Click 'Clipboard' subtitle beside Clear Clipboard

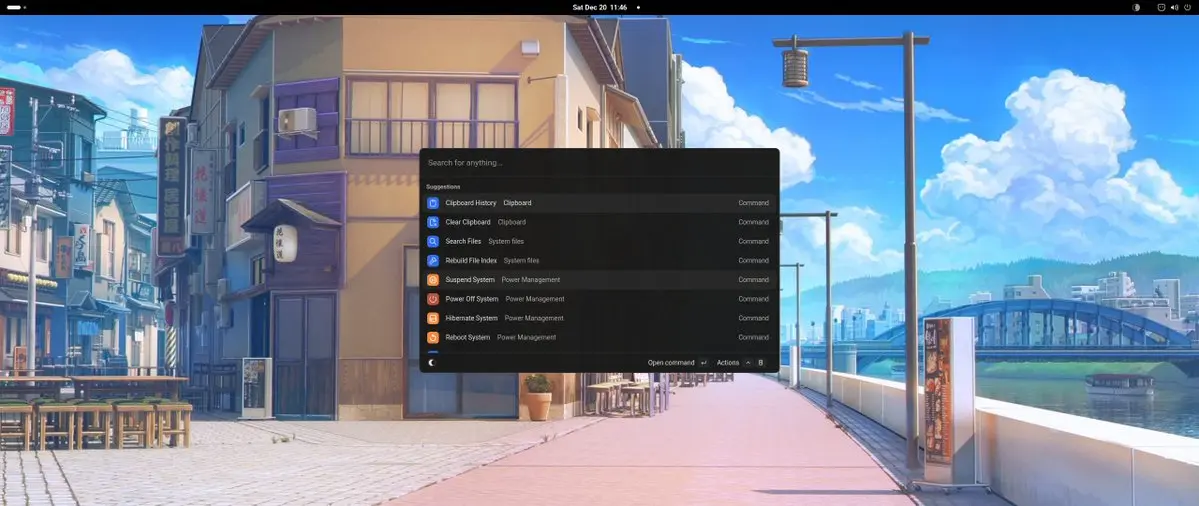click(x=512, y=222)
